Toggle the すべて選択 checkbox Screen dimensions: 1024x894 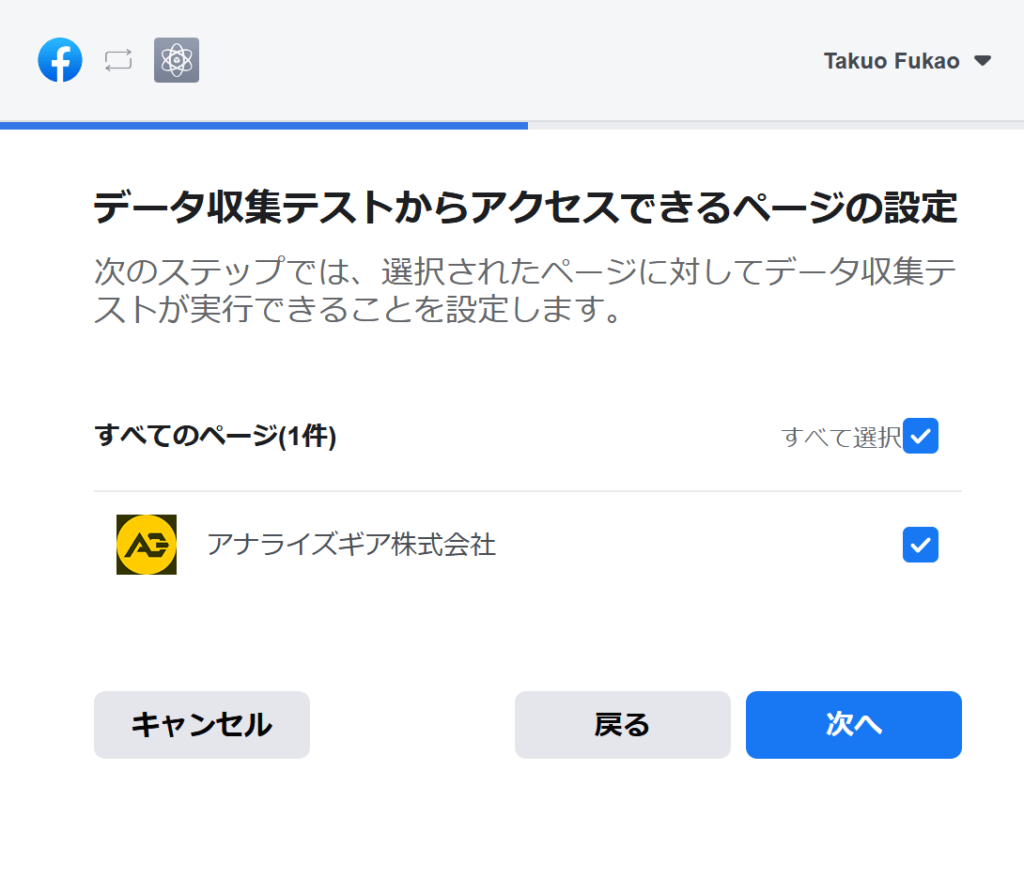tap(920, 436)
